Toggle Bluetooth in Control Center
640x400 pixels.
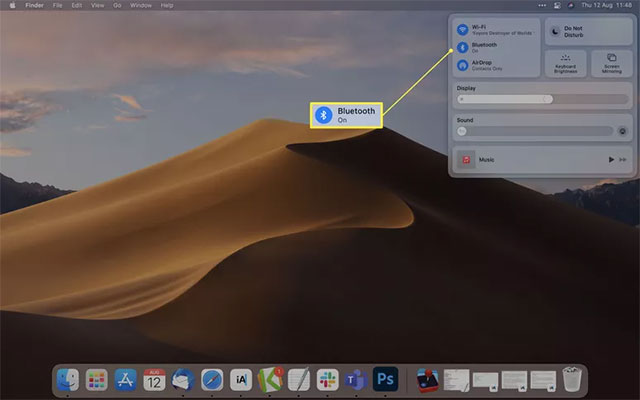(x=462, y=46)
